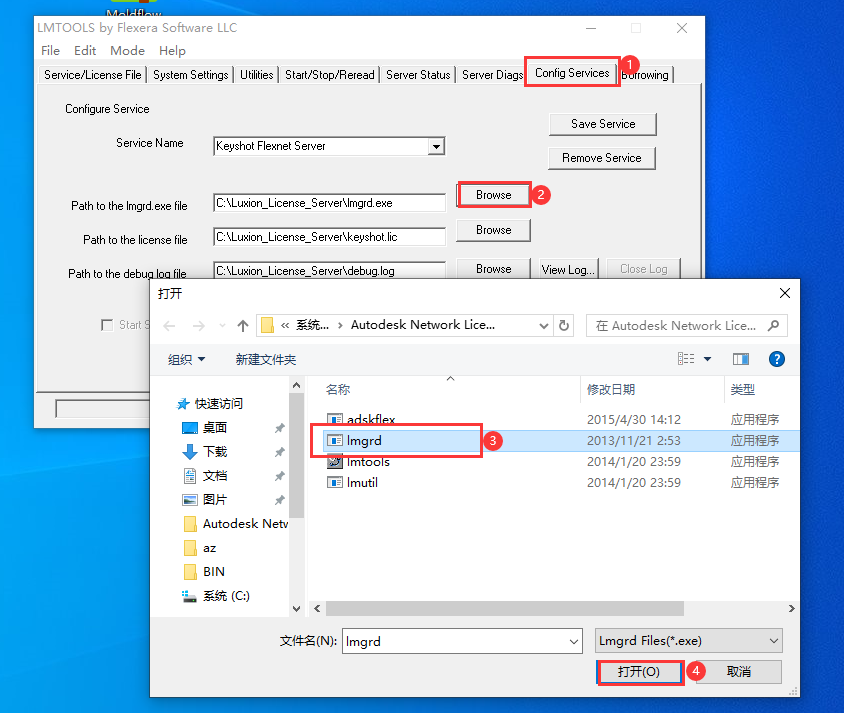Go to the Downloads (下载) quick access folder

click(214, 452)
